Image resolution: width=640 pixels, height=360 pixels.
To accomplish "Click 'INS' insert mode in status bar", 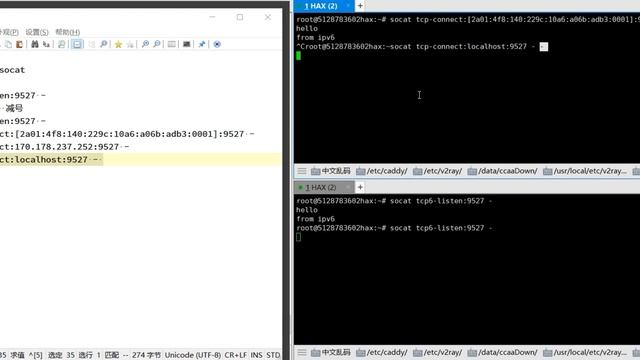I will pyautogui.click(x=256, y=355).
